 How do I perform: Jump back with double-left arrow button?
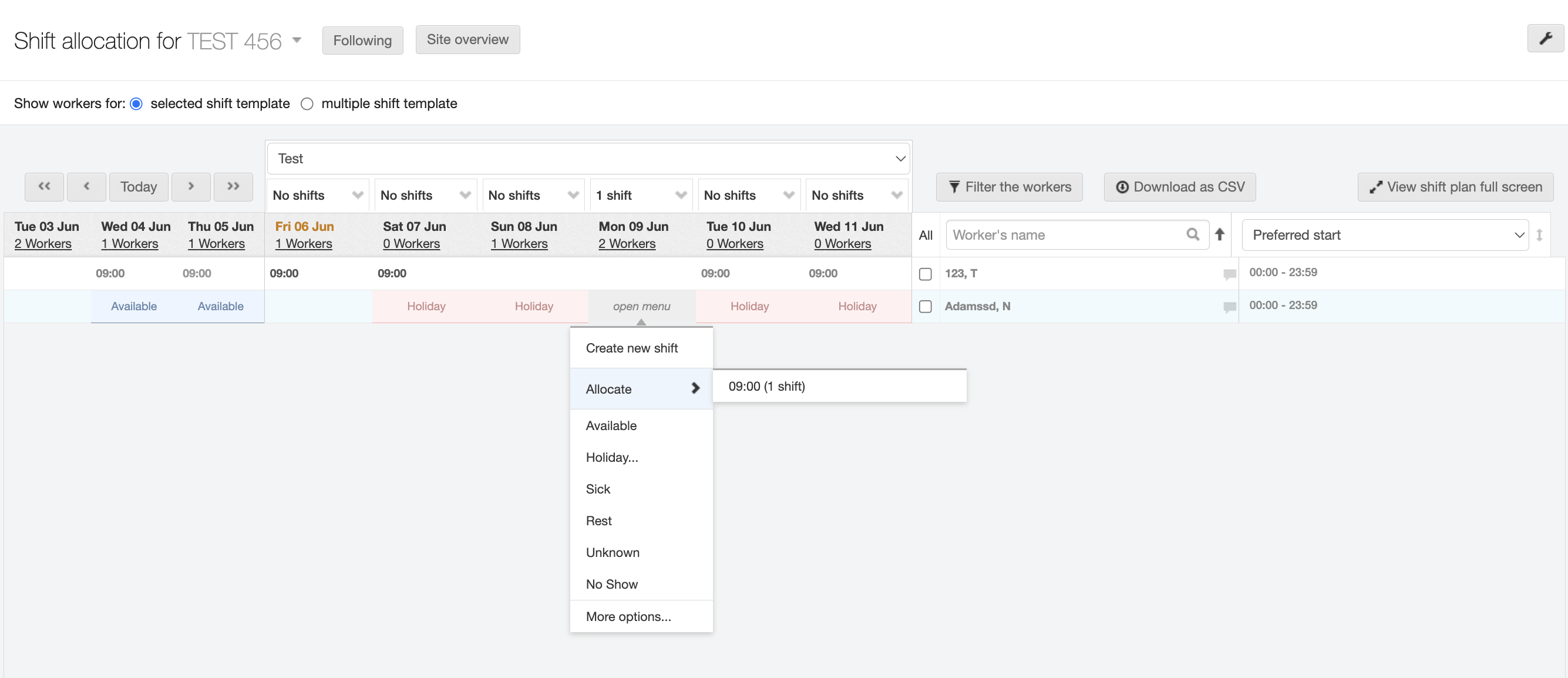(x=44, y=186)
